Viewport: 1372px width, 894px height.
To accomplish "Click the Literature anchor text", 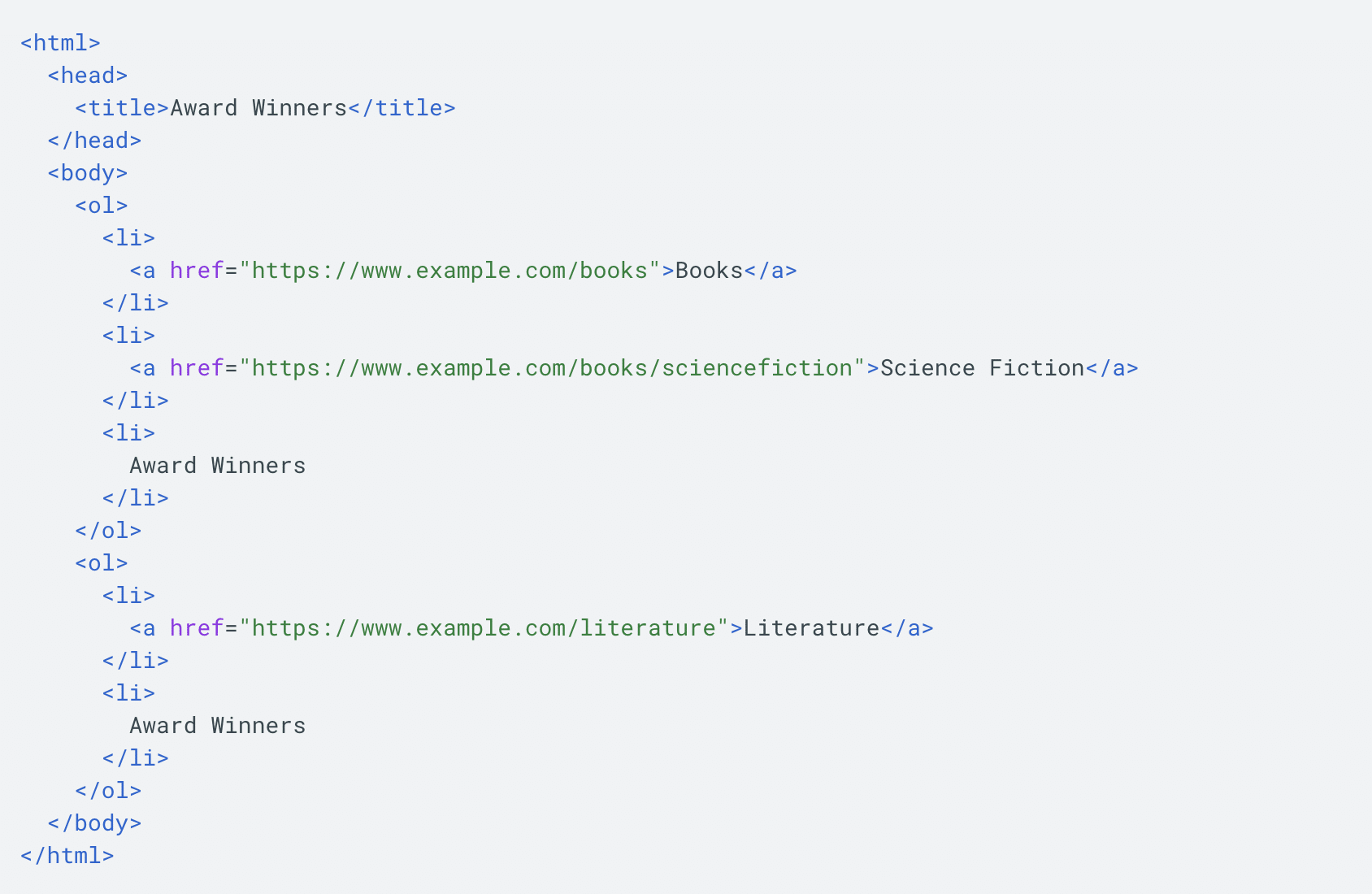I will (811, 628).
